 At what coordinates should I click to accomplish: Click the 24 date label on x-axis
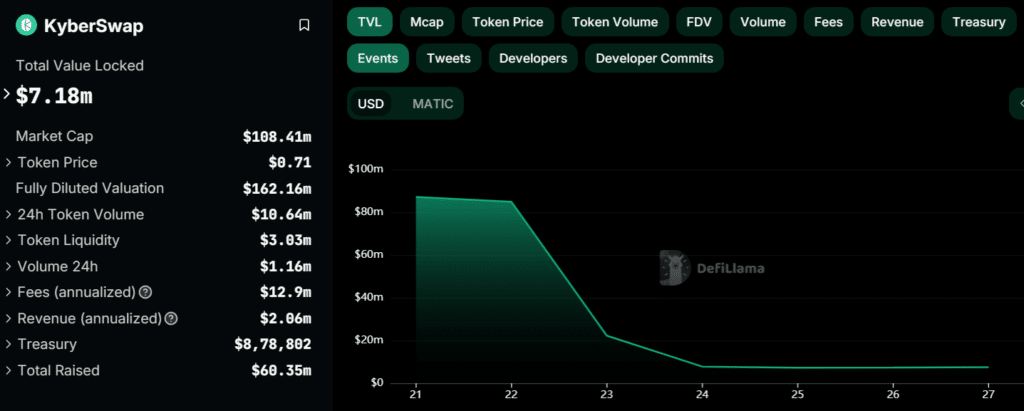702,395
